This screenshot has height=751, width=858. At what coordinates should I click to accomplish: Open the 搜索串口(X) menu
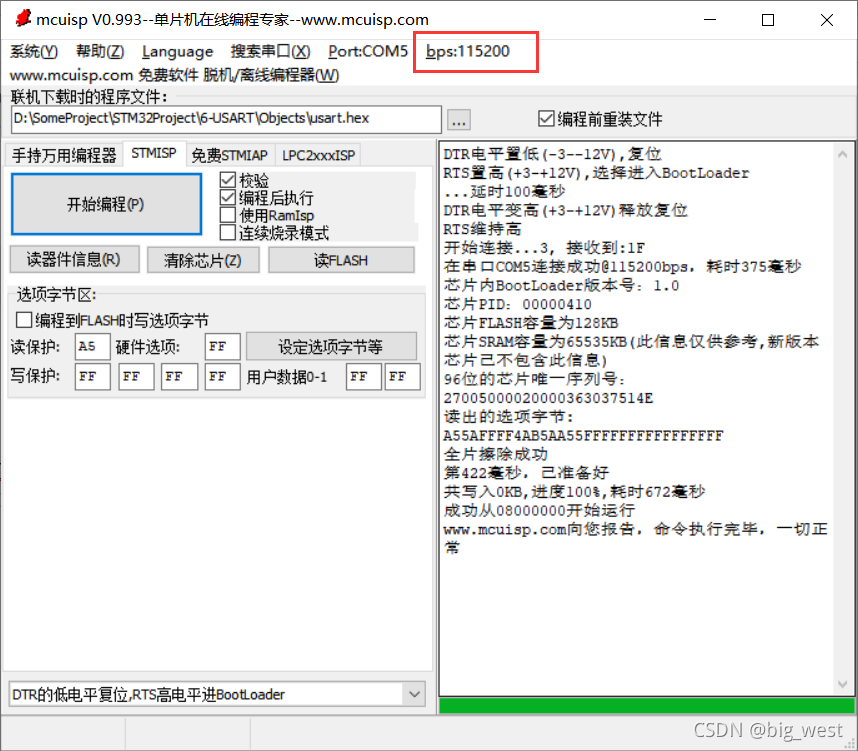click(x=270, y=51)
